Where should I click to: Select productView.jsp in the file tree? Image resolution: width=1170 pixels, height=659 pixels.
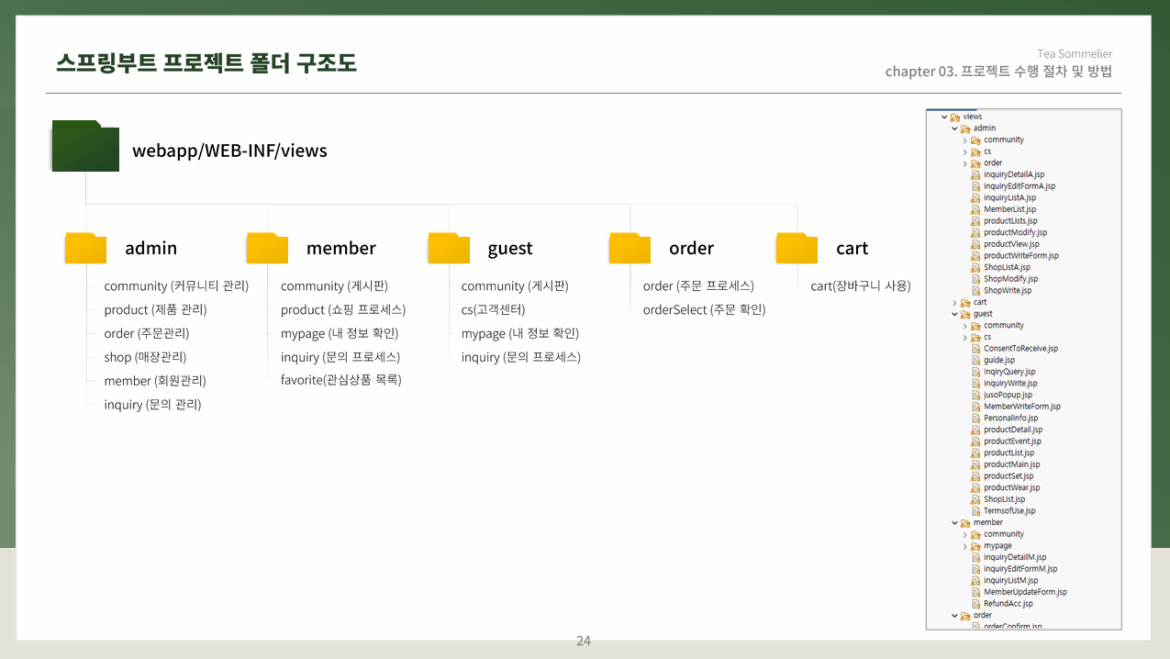click(1011, 244)
